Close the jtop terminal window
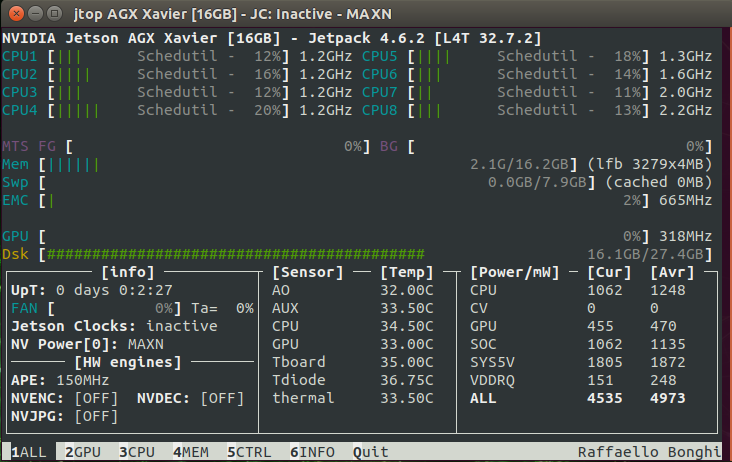 16,14
